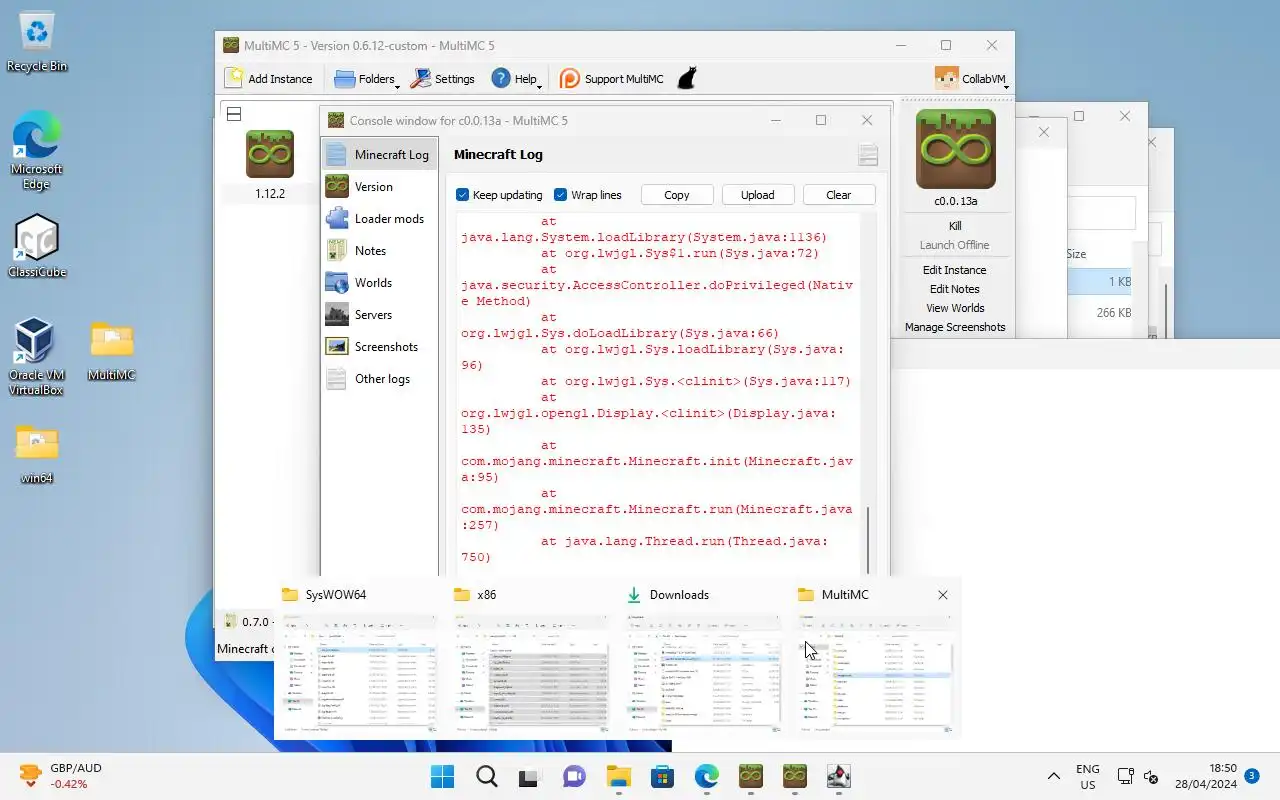Open the Help dropdown menu
The width and height of the screenshot is (1280, 800).
516,78
